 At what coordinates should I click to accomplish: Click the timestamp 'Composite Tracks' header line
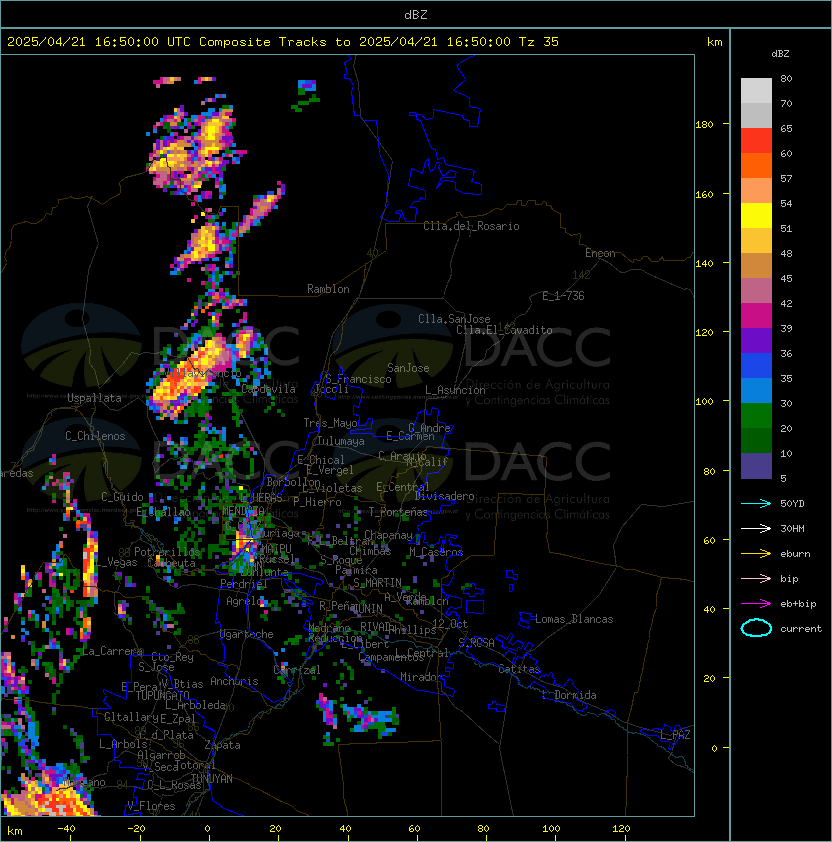(283, 42)
